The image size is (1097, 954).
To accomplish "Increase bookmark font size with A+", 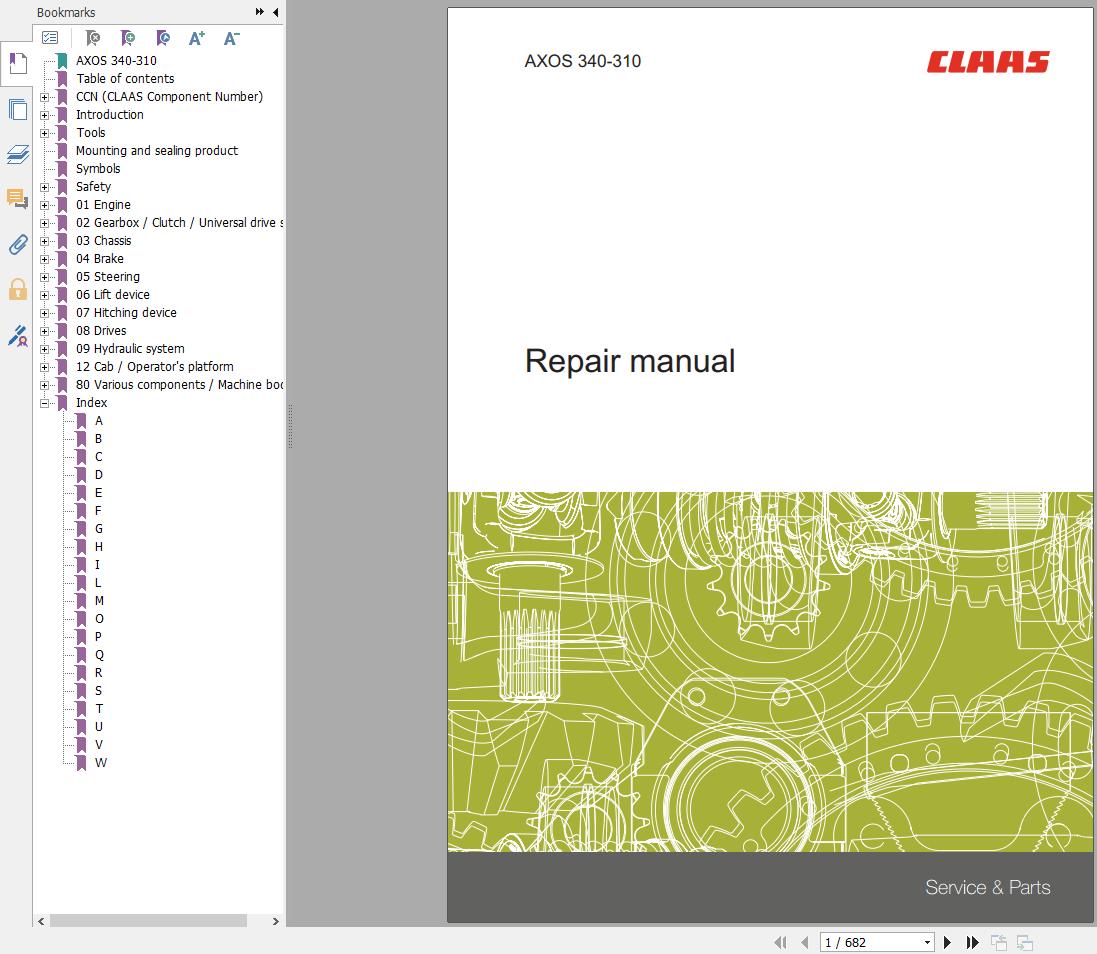I will (x=197, y=38).
